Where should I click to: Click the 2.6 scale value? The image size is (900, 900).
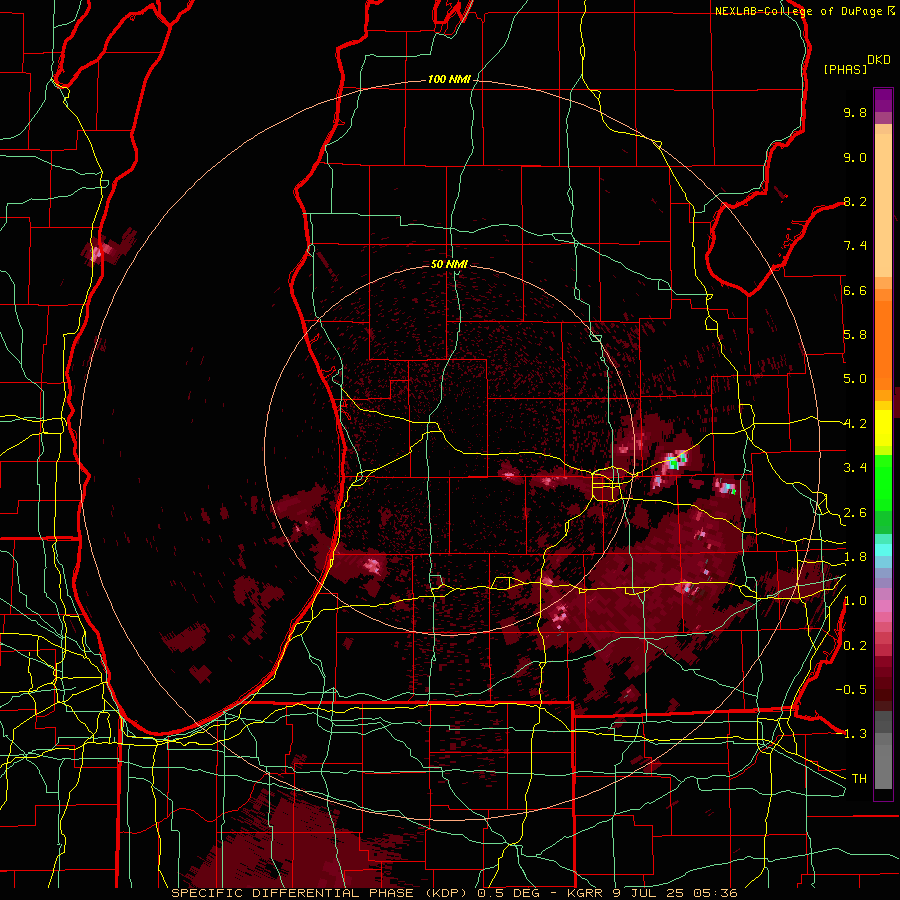855,513
